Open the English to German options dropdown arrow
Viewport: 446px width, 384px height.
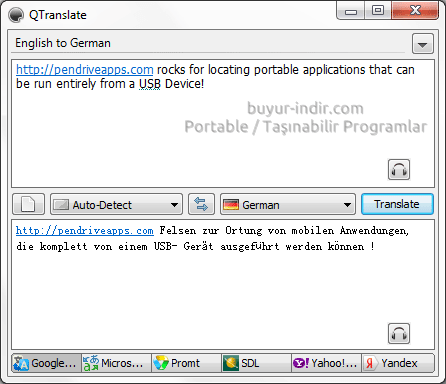pyautogui.click(x=423, y=44)
